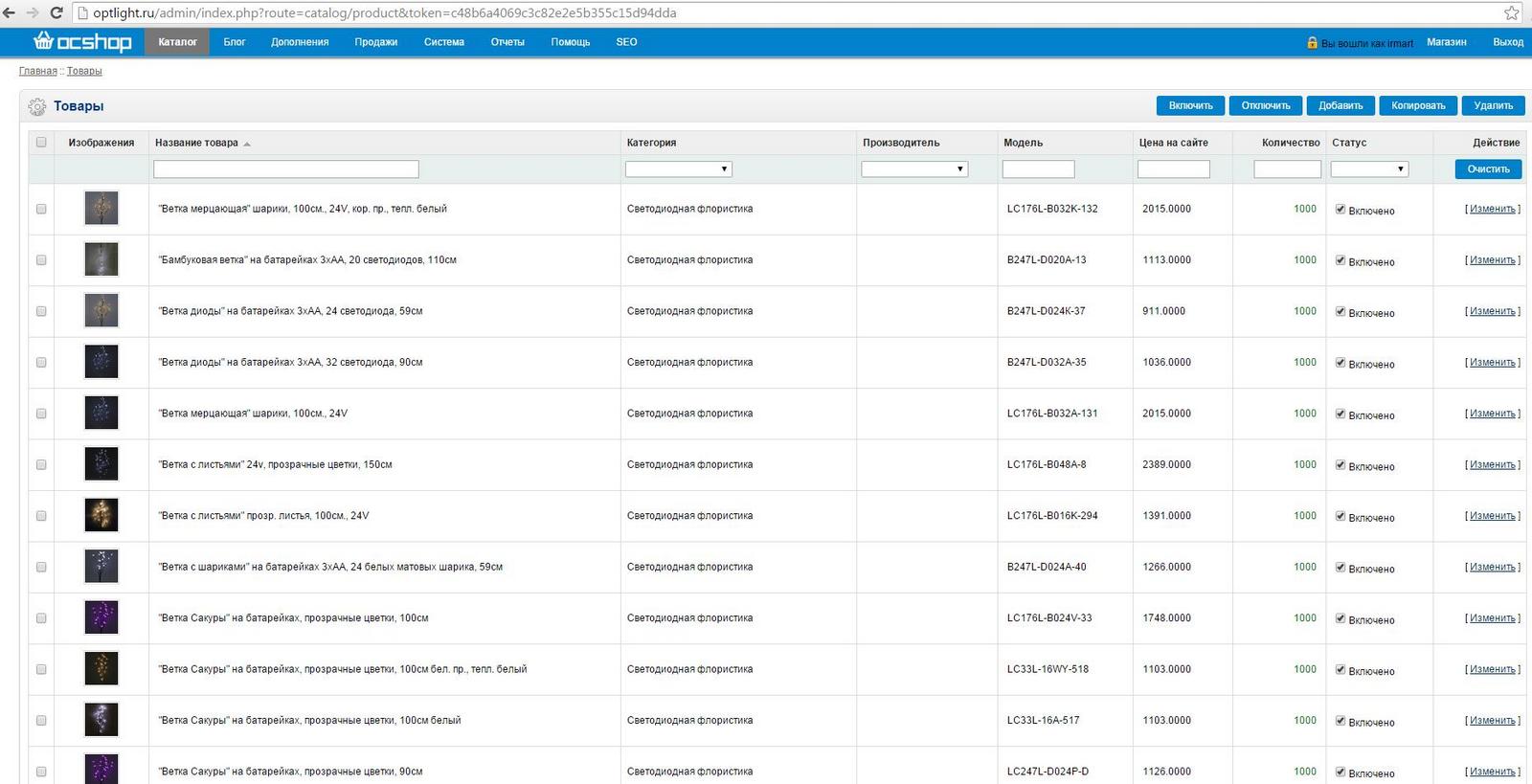Viewport: 1532px width, 784px height.
Task: Click the browser address bar
Action: click(x=785, y=13)
